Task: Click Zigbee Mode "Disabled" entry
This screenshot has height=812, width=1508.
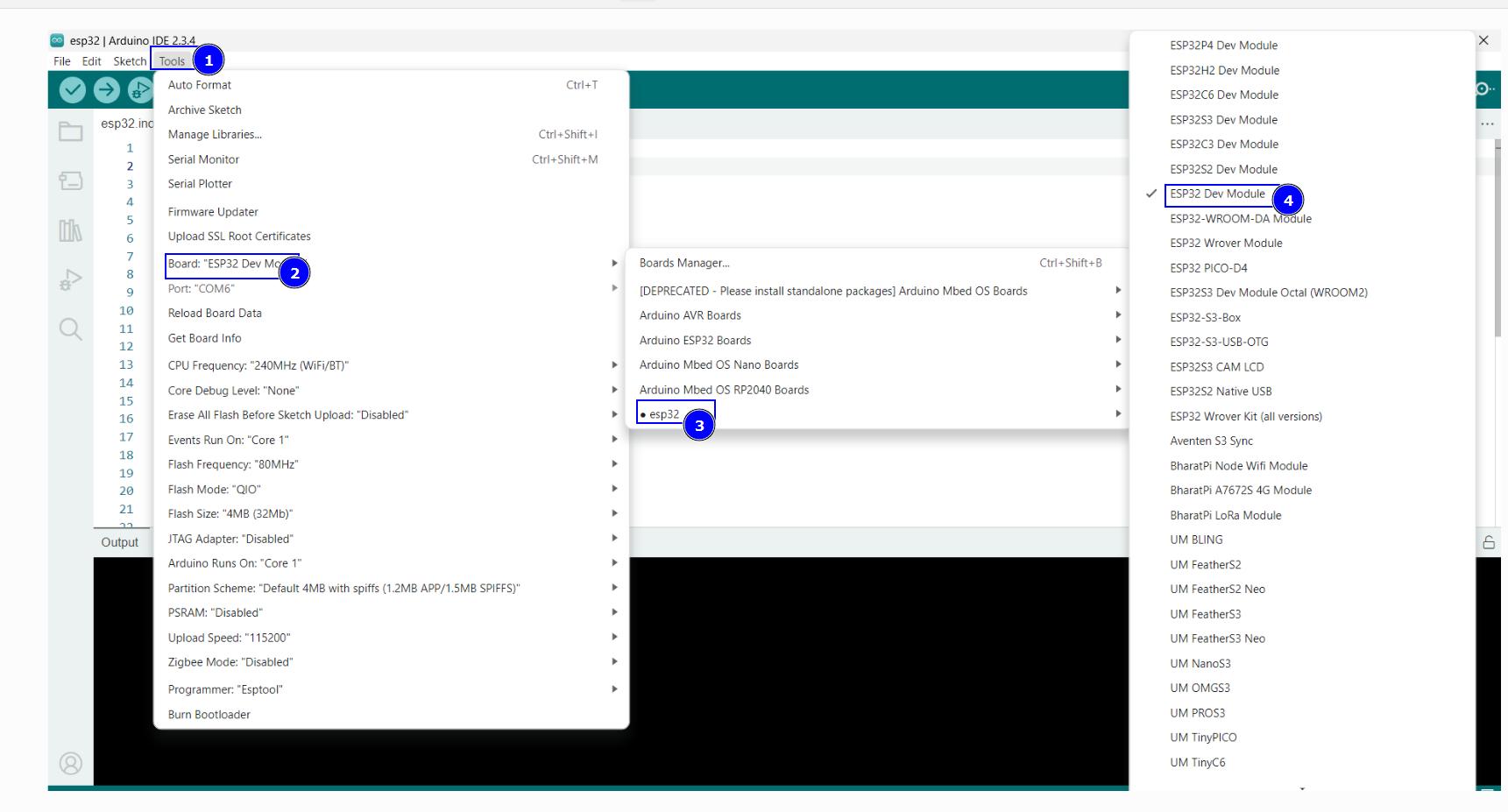Action: click(x=391, y=662)
